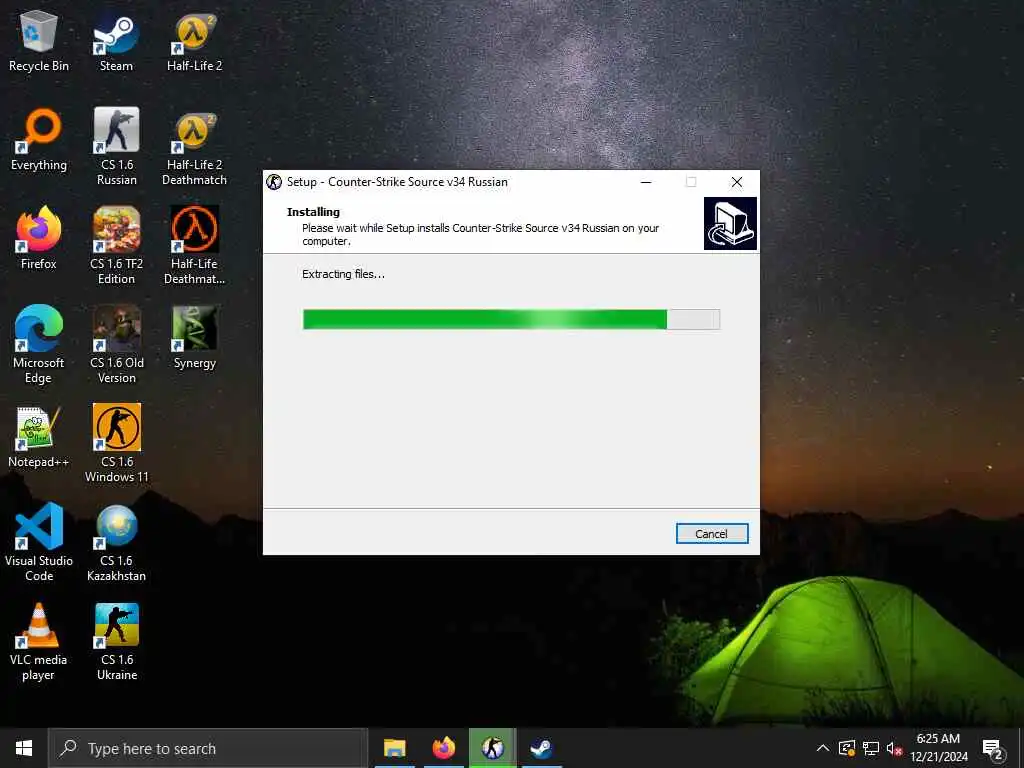Show hidden system tray icons

(x=823, y=748)
